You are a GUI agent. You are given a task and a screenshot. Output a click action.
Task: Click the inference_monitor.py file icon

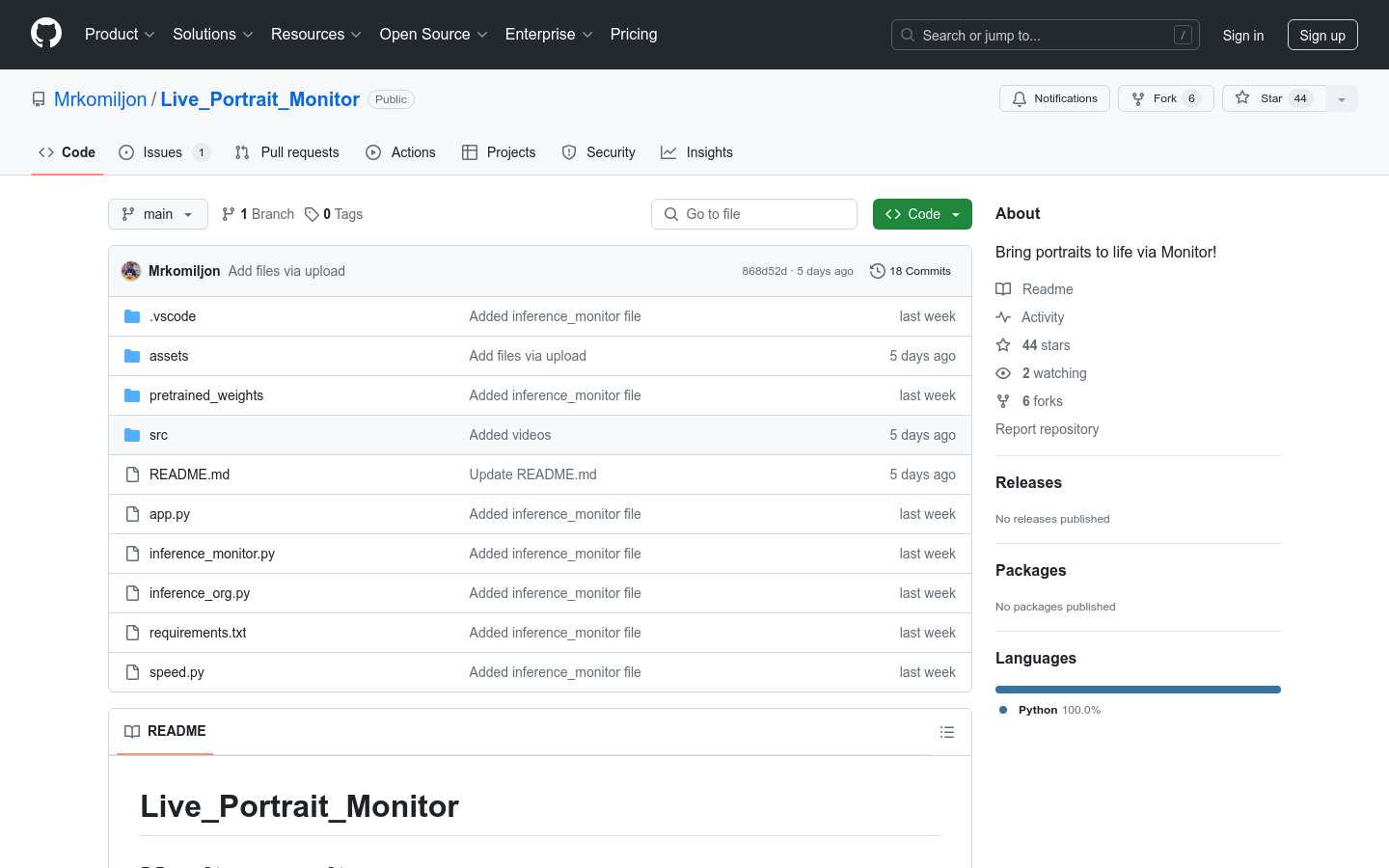pyautogui.click(x=132, y=554)
